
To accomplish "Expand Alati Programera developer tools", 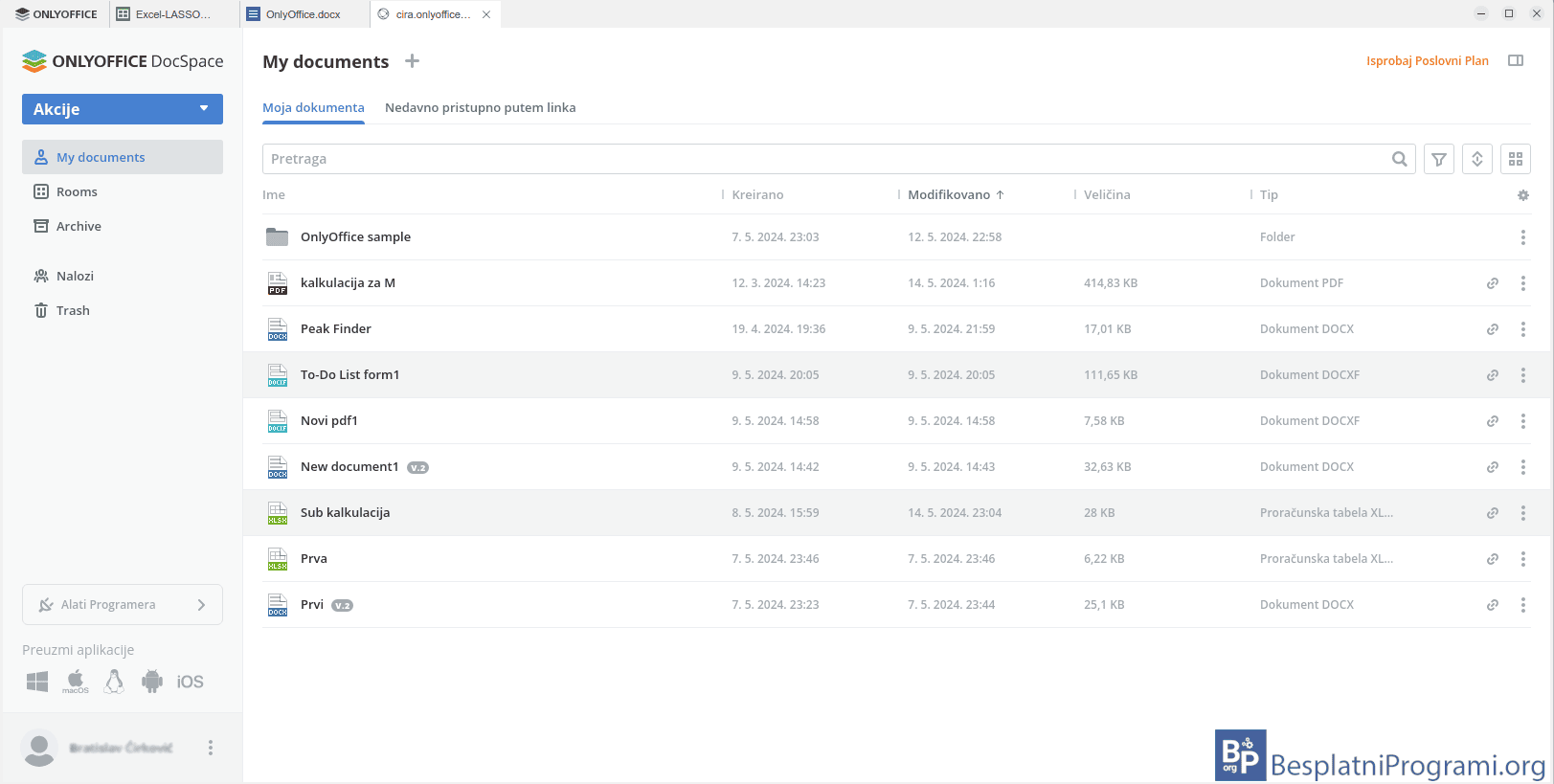I will coord(123,605).
